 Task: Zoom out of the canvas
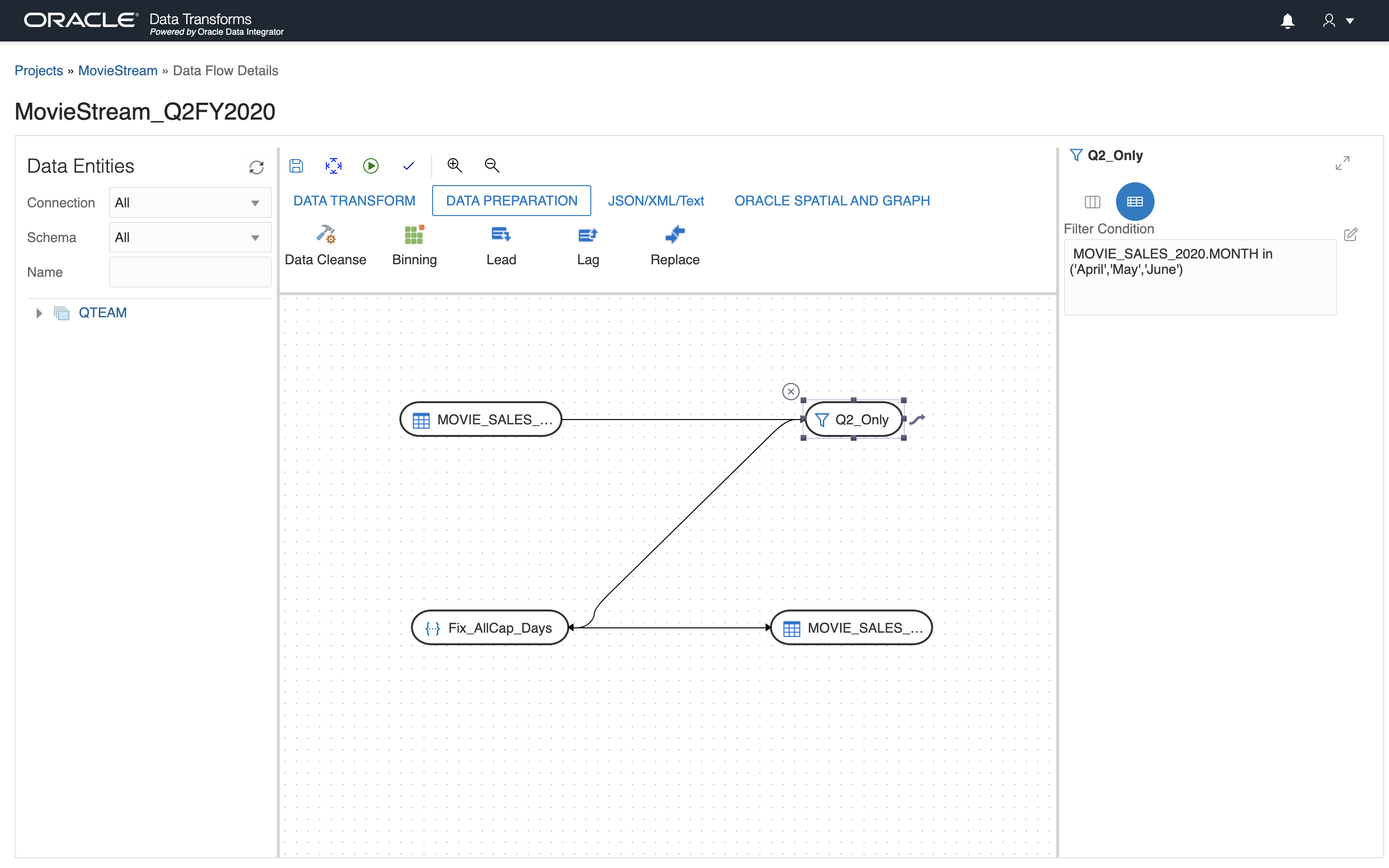point(492,165)
